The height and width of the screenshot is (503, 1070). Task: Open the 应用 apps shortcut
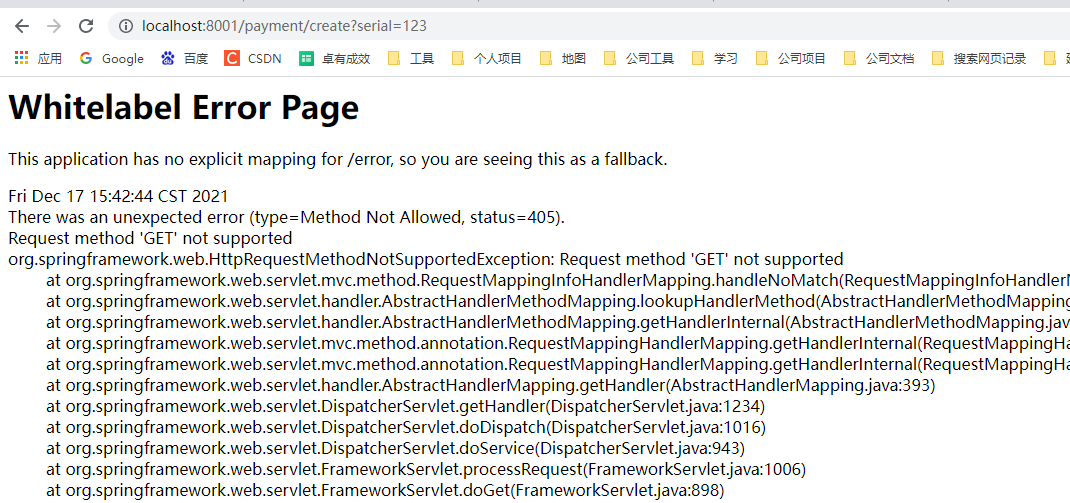[x=38, y=59]
